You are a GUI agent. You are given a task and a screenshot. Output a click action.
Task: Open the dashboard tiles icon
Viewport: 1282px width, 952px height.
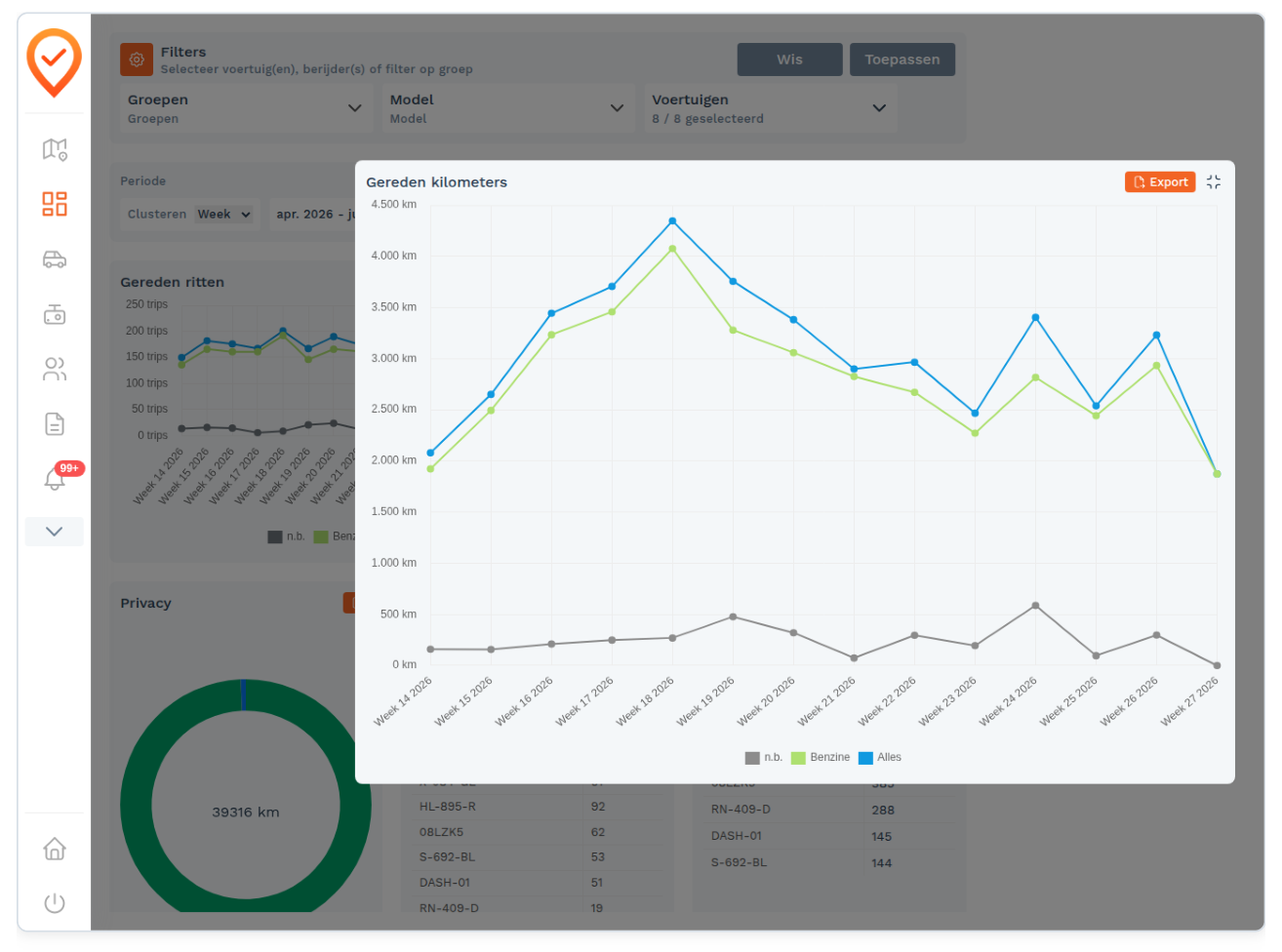pyautogui.click(x=55, y=204)
